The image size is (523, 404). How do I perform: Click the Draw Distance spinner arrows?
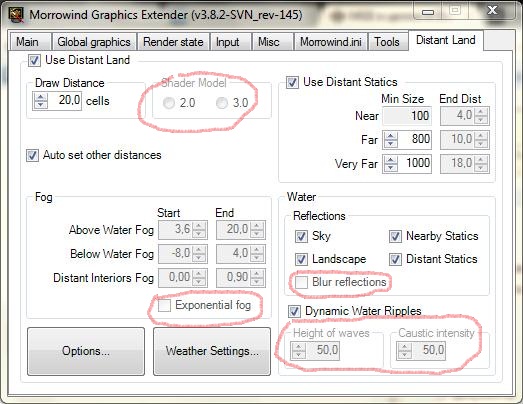[x=41, y=100]
